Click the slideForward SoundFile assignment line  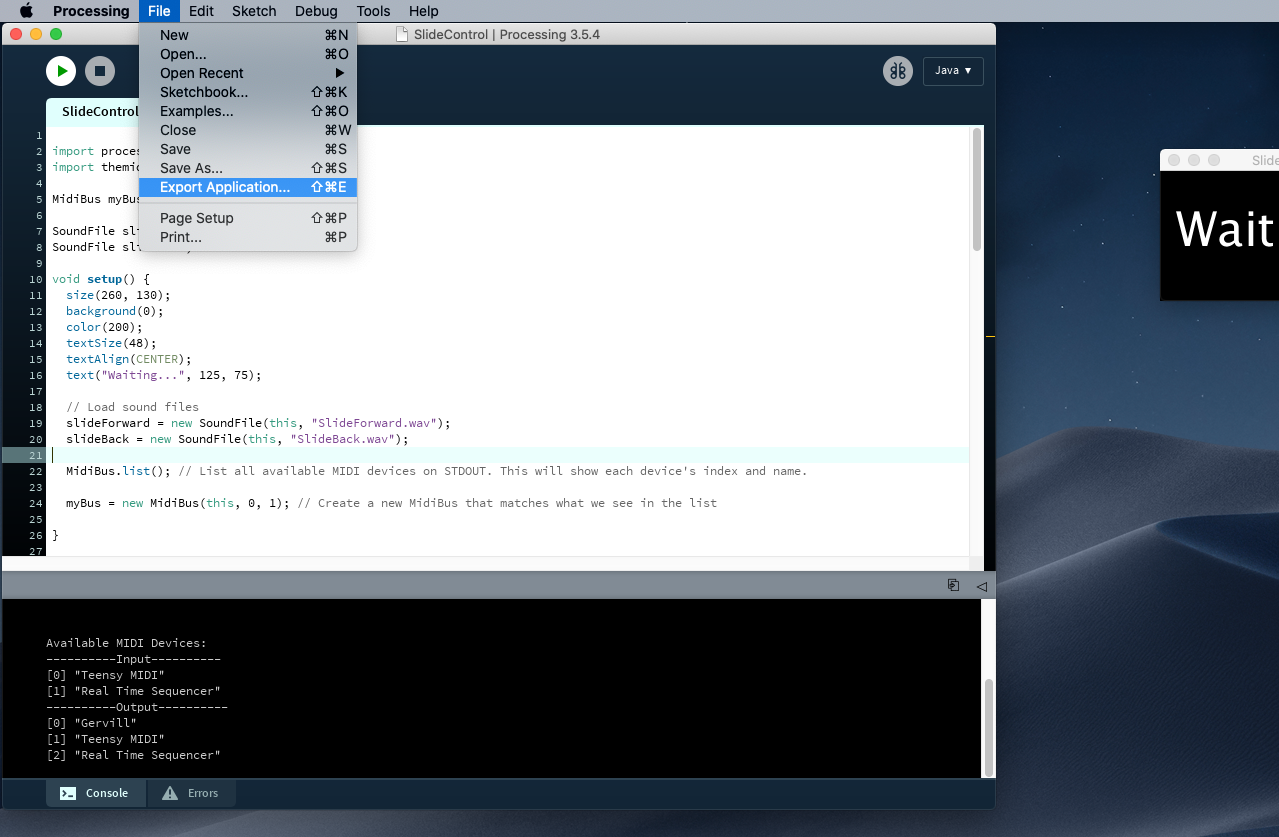point(258,423)
